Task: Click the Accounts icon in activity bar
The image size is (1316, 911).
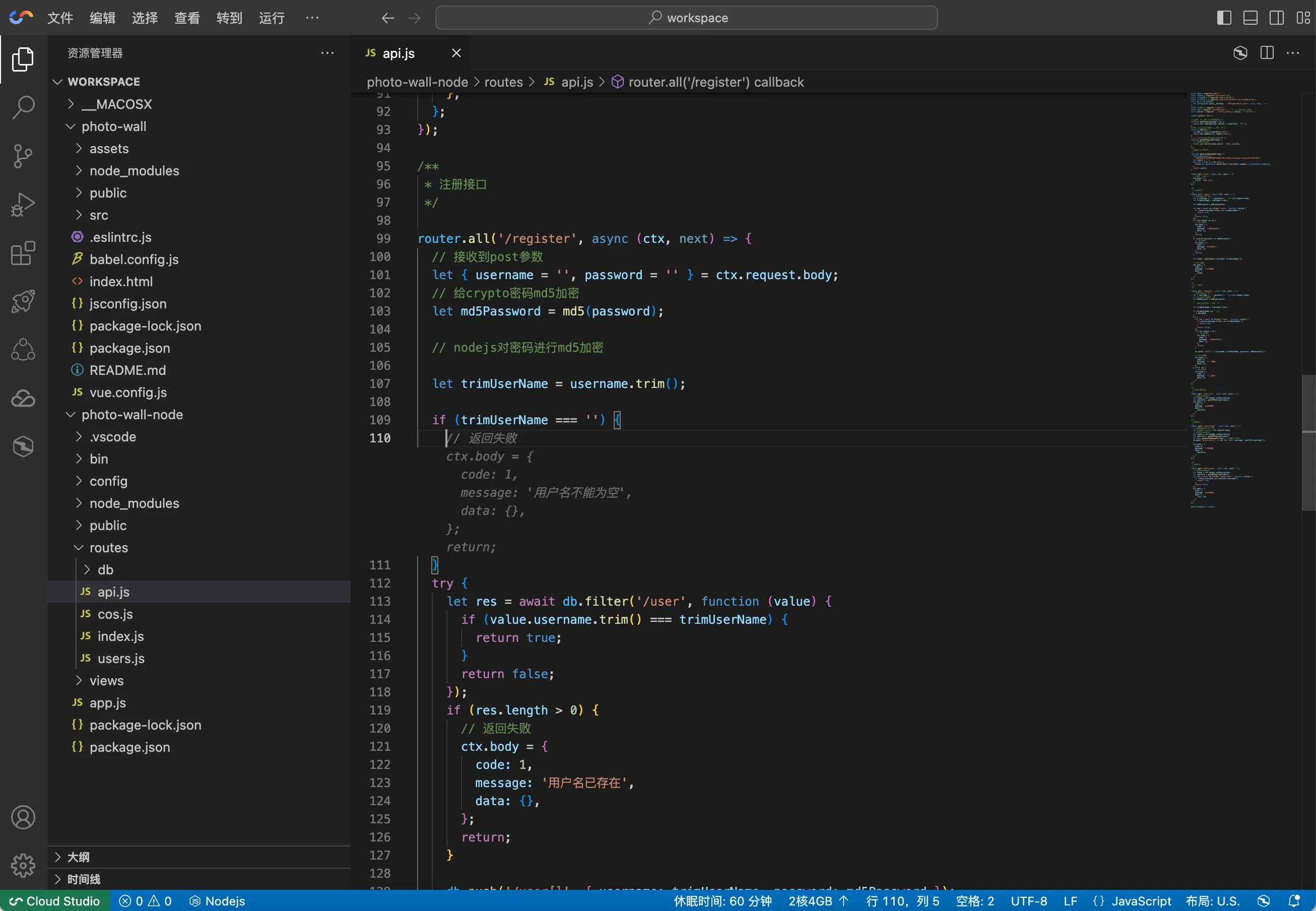Action: (23, 817)
